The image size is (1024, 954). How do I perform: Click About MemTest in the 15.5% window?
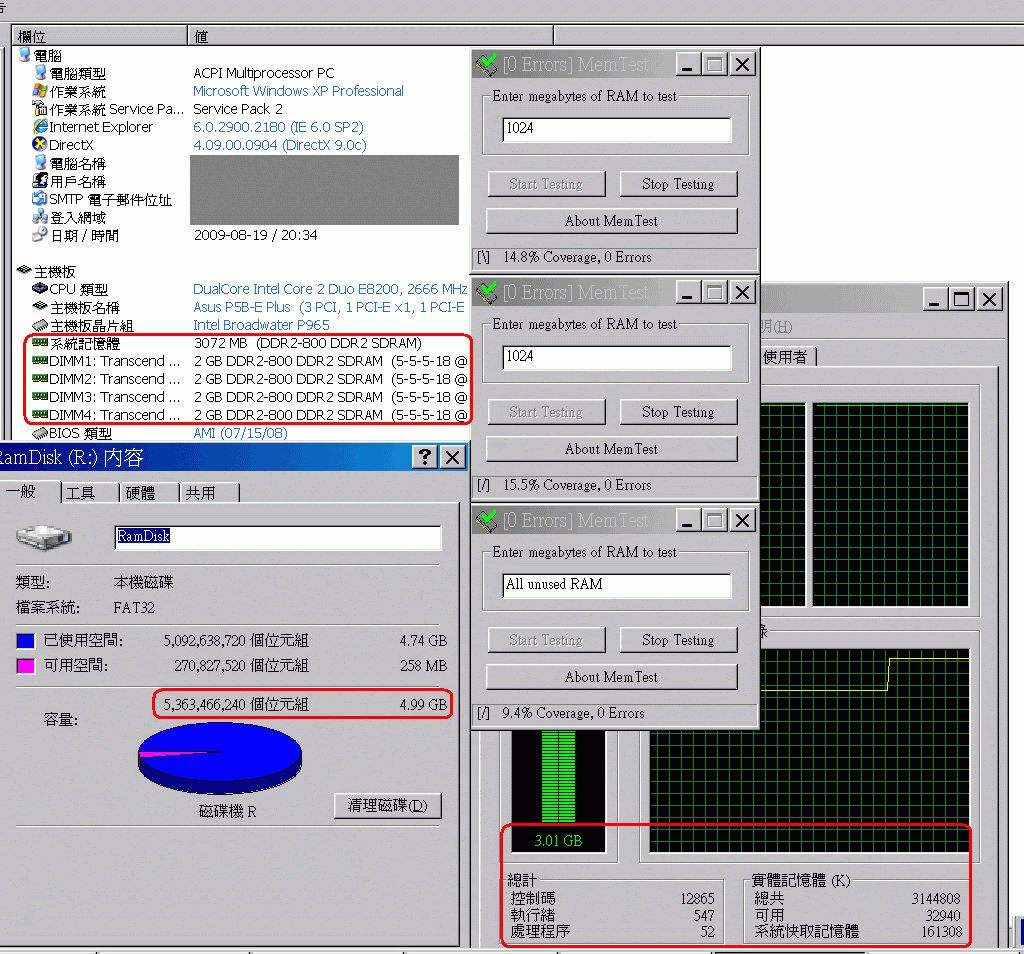(x=611, y=449)
